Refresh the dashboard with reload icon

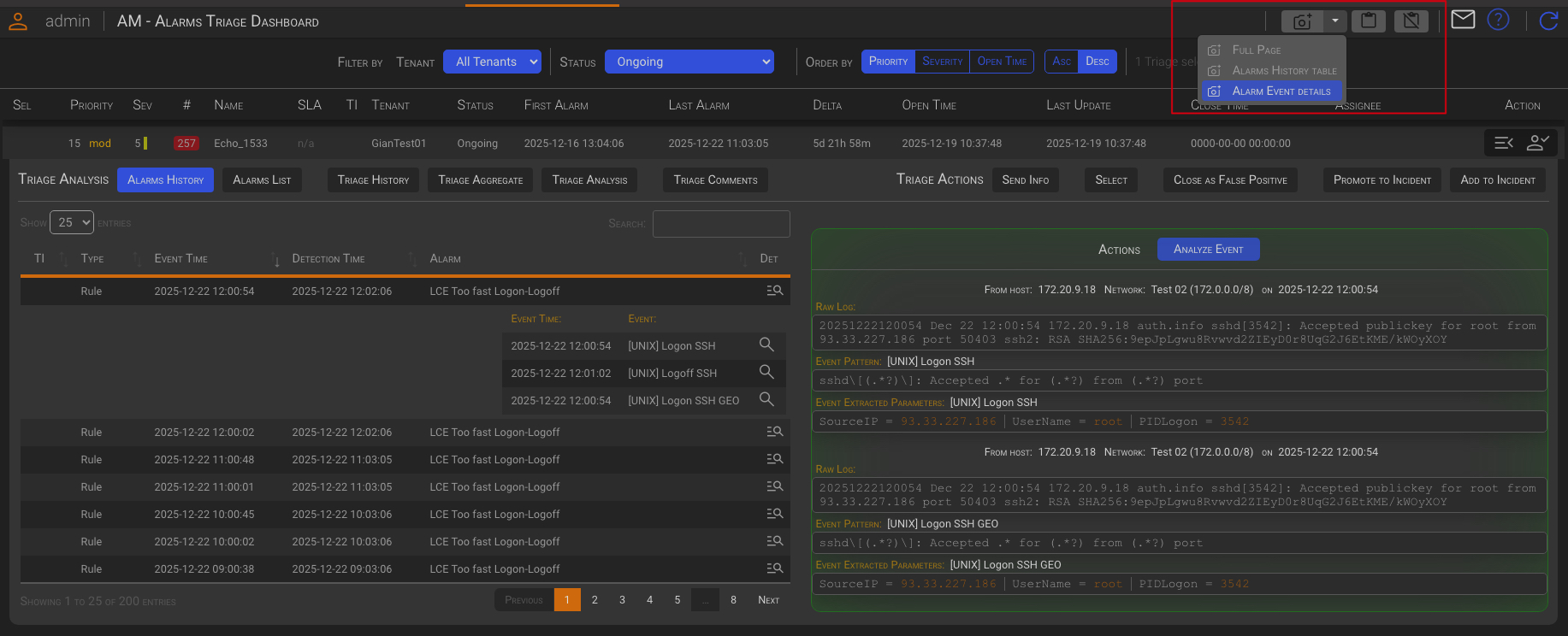pos(1548,21)
